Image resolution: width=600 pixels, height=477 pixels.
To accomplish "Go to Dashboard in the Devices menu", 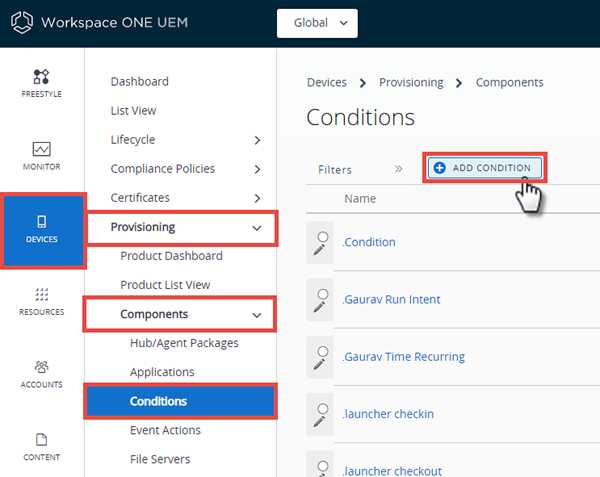I will (x=139, y=81).
